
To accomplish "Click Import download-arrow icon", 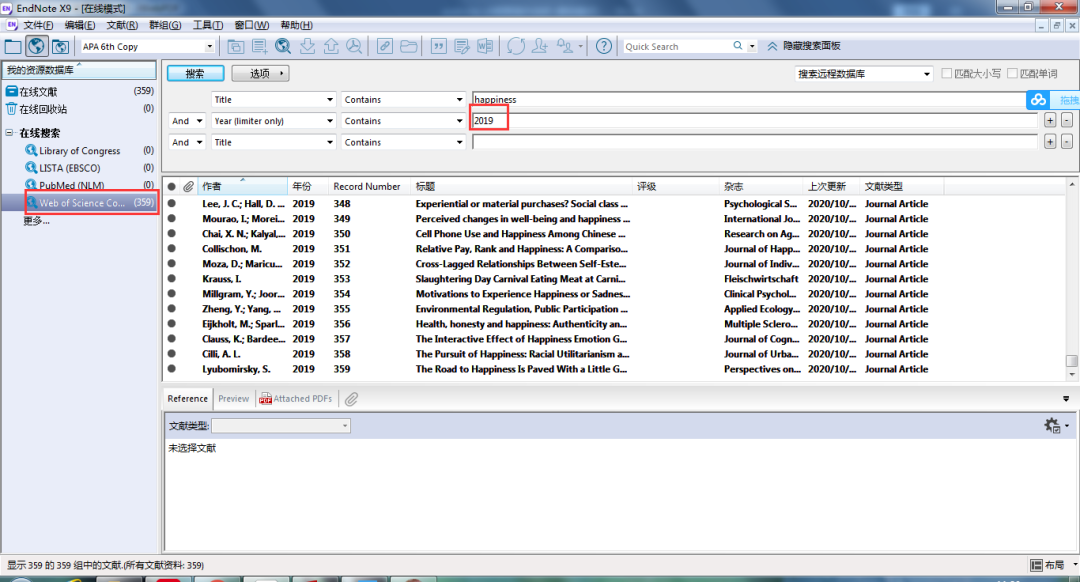I will pyautogui.click(x=307, y=46).
